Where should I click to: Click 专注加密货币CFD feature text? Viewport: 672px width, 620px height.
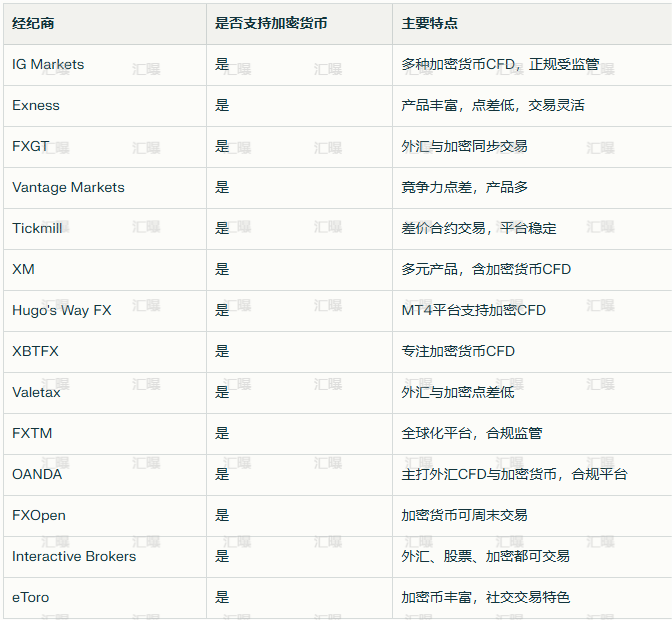click(x=458, y=351)
